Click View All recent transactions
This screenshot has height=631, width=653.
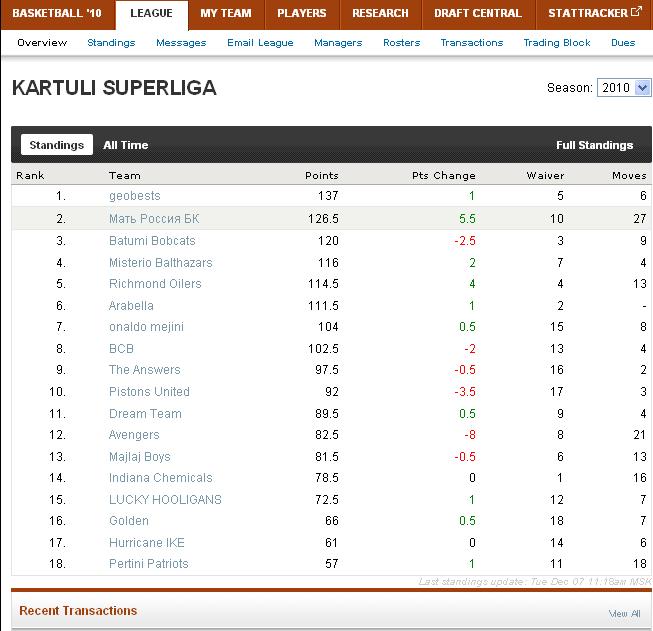click(624, 614)
